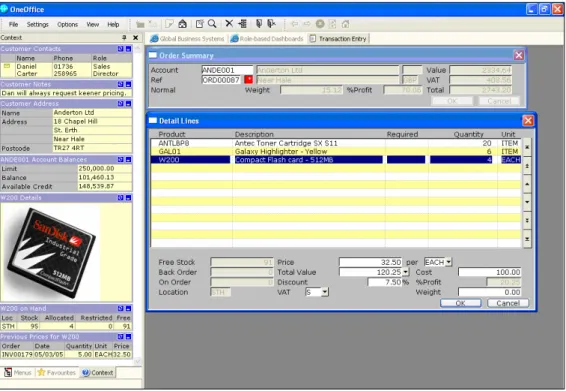566x391 pixels.
Task: Click the red flag icon next to Ref field
Action: (248, 80)
